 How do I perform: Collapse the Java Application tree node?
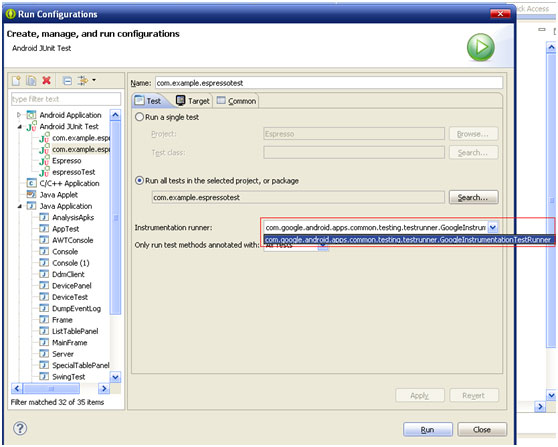pos(19,206)
